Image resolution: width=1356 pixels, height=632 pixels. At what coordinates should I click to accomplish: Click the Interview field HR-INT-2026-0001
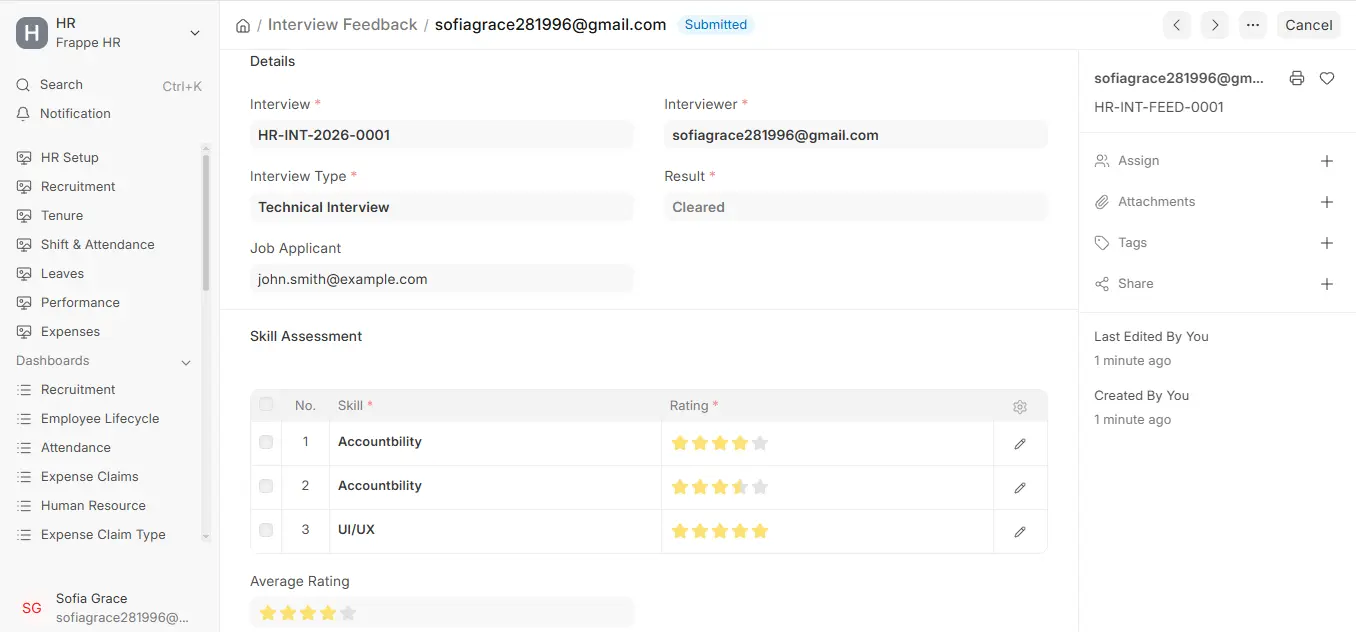click(442, 135)
